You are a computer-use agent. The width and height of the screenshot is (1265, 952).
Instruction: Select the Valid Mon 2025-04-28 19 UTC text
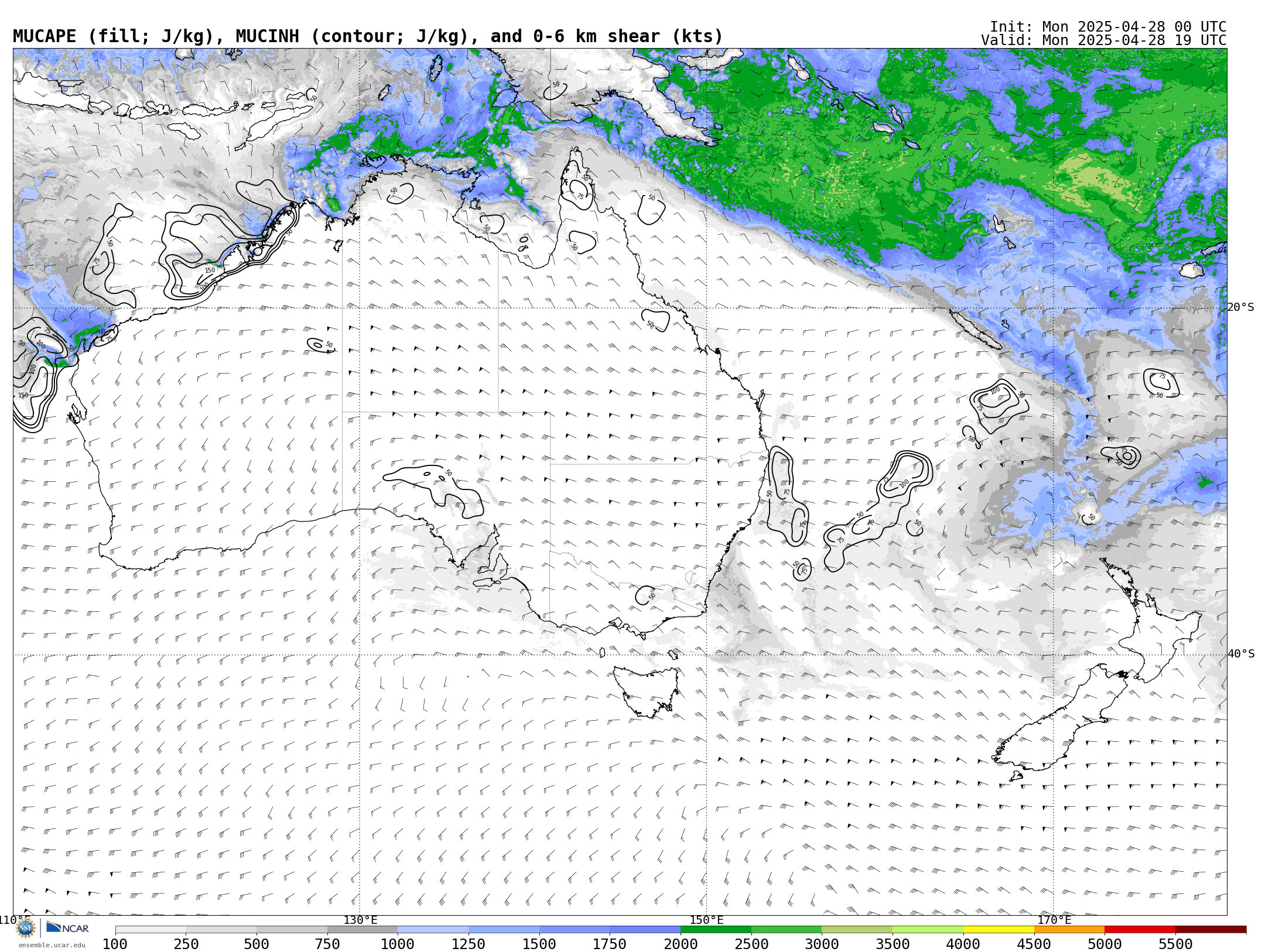pyautogui.click(x=1104, y=40)
